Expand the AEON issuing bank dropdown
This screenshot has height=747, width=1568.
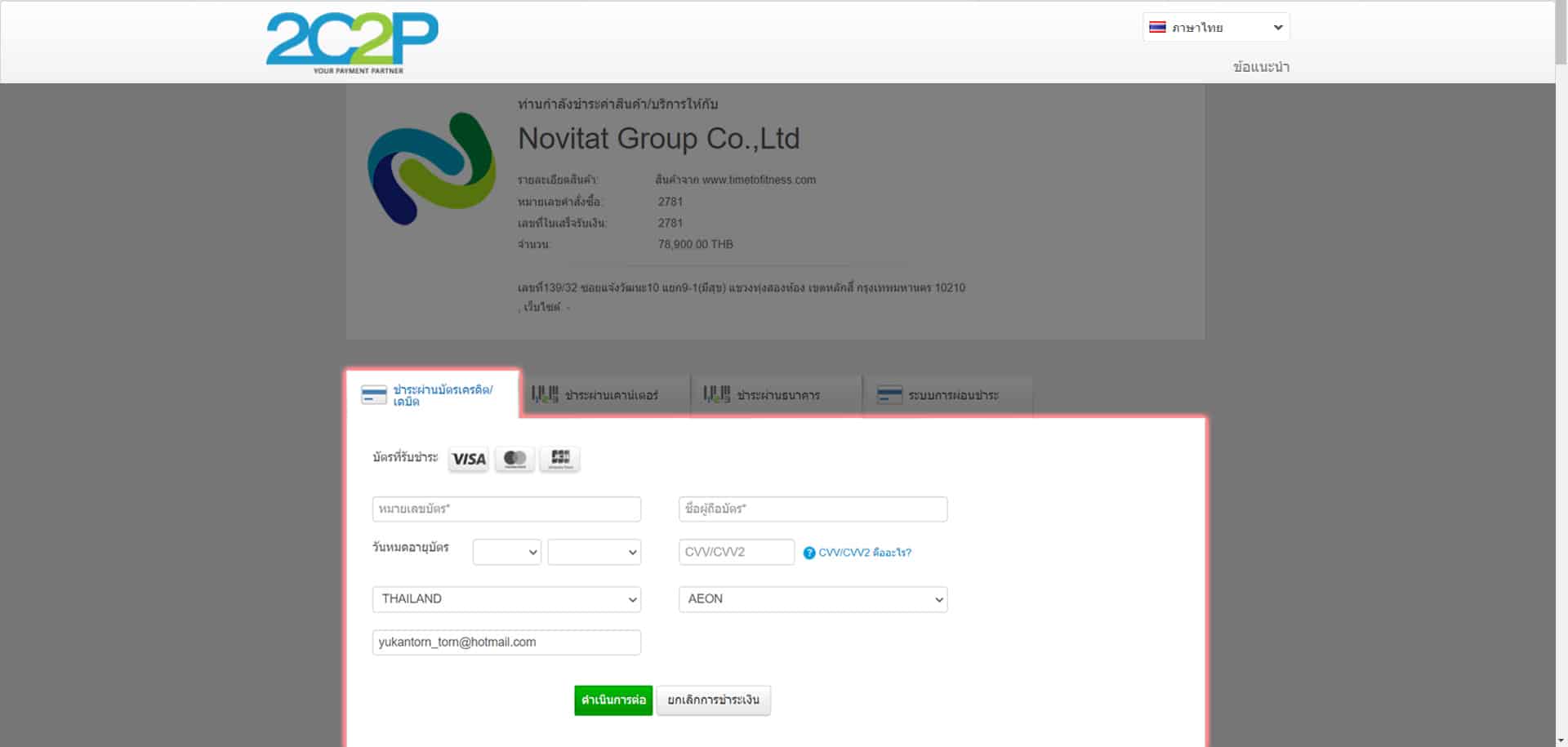[813, 599]
